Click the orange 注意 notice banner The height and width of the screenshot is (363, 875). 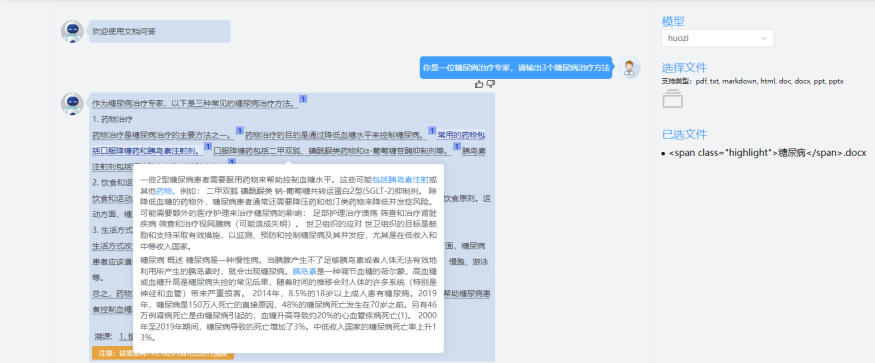pyautogui.click(x=163, y=353)
